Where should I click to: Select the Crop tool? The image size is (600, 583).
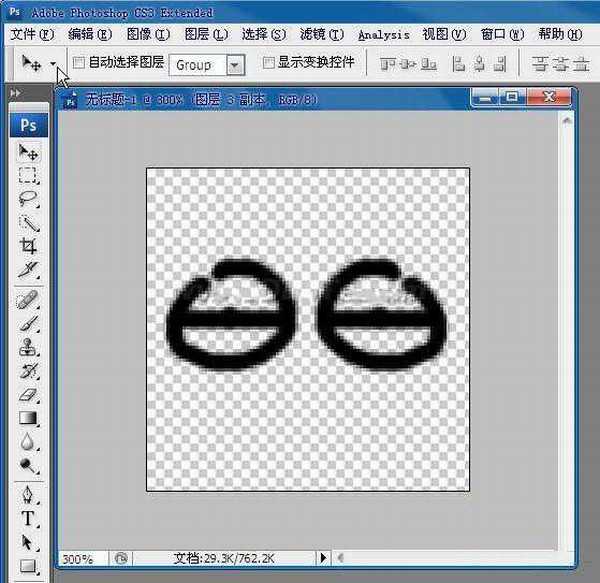(29, 245)
